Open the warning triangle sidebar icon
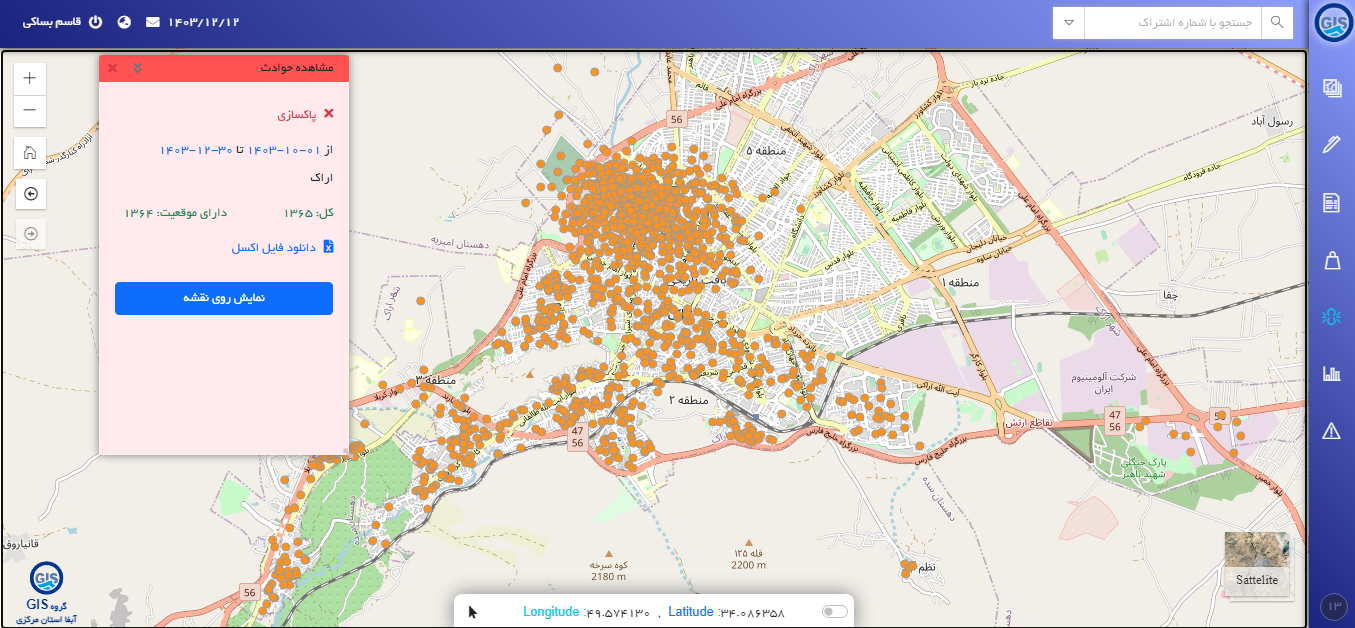Image resolution: width=1355 pixels, height=628 pixels. [1331, 431]
